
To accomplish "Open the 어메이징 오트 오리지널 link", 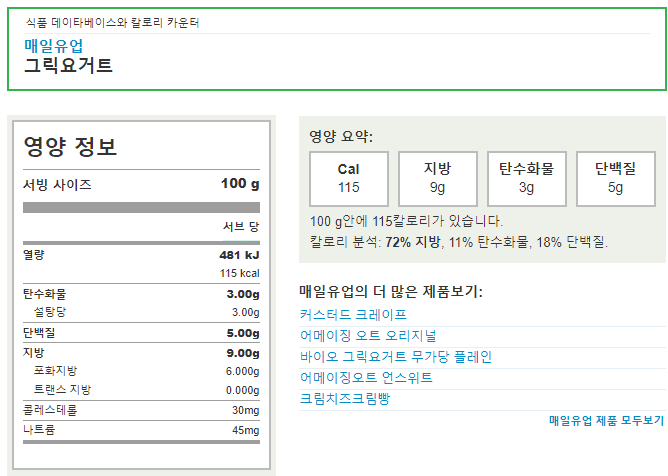I will point(368,335).
